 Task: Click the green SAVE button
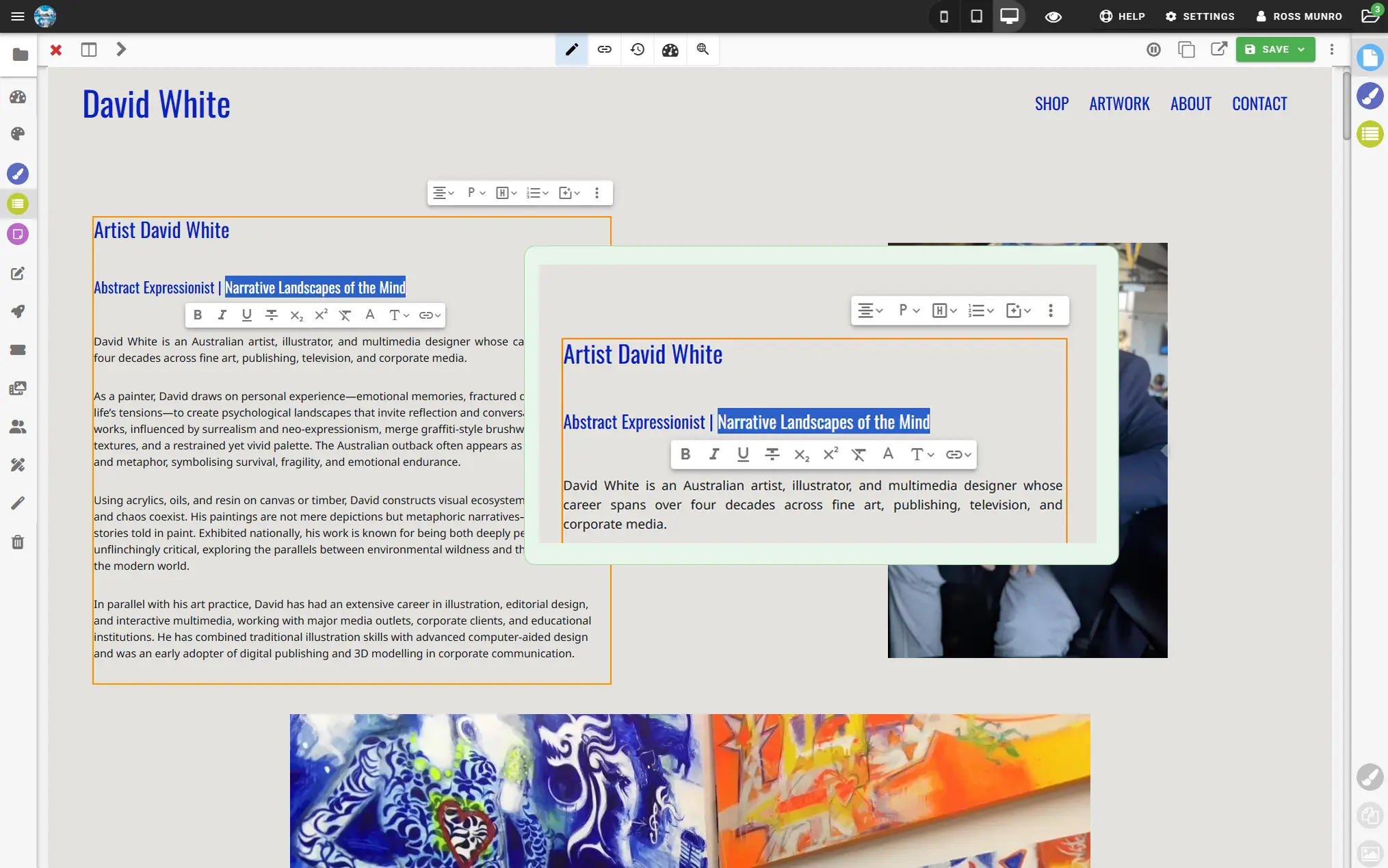[1269, 49]
